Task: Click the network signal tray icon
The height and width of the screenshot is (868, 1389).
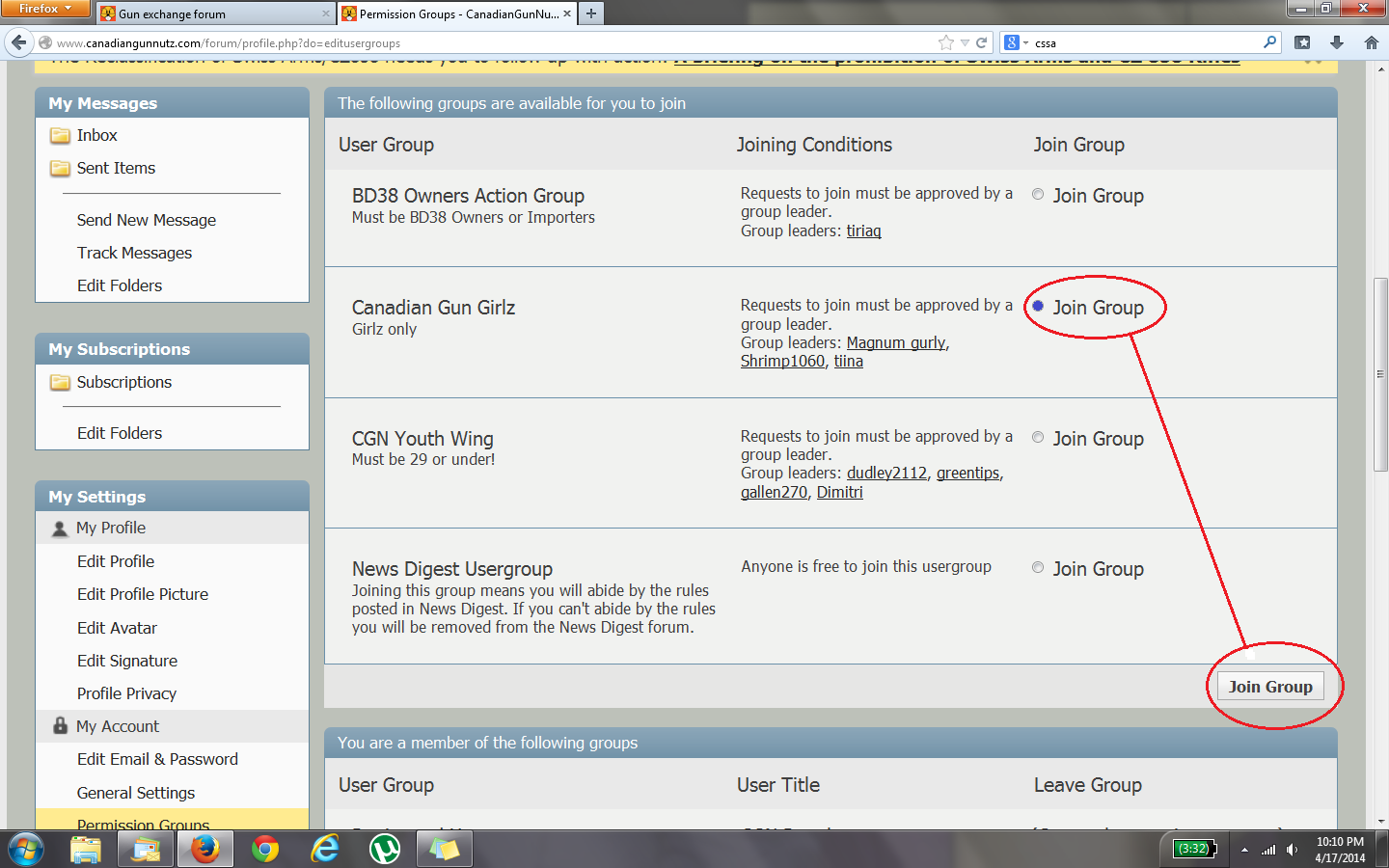Action: 1268,850
